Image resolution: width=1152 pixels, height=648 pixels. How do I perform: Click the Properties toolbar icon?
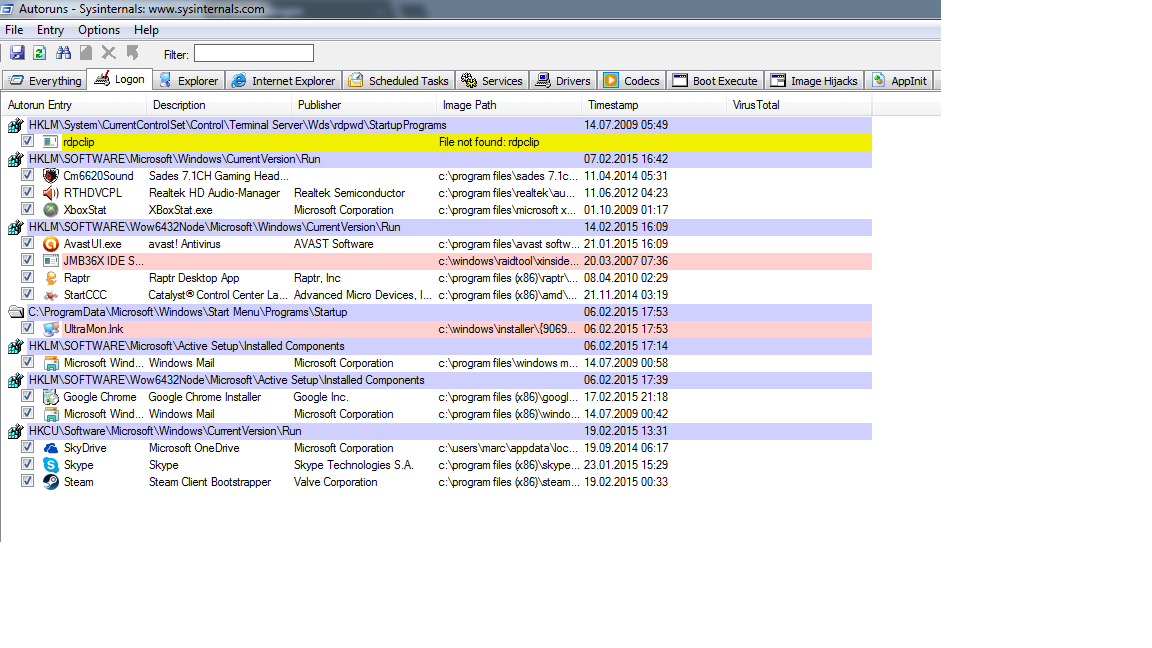click(x=86, y=53)
